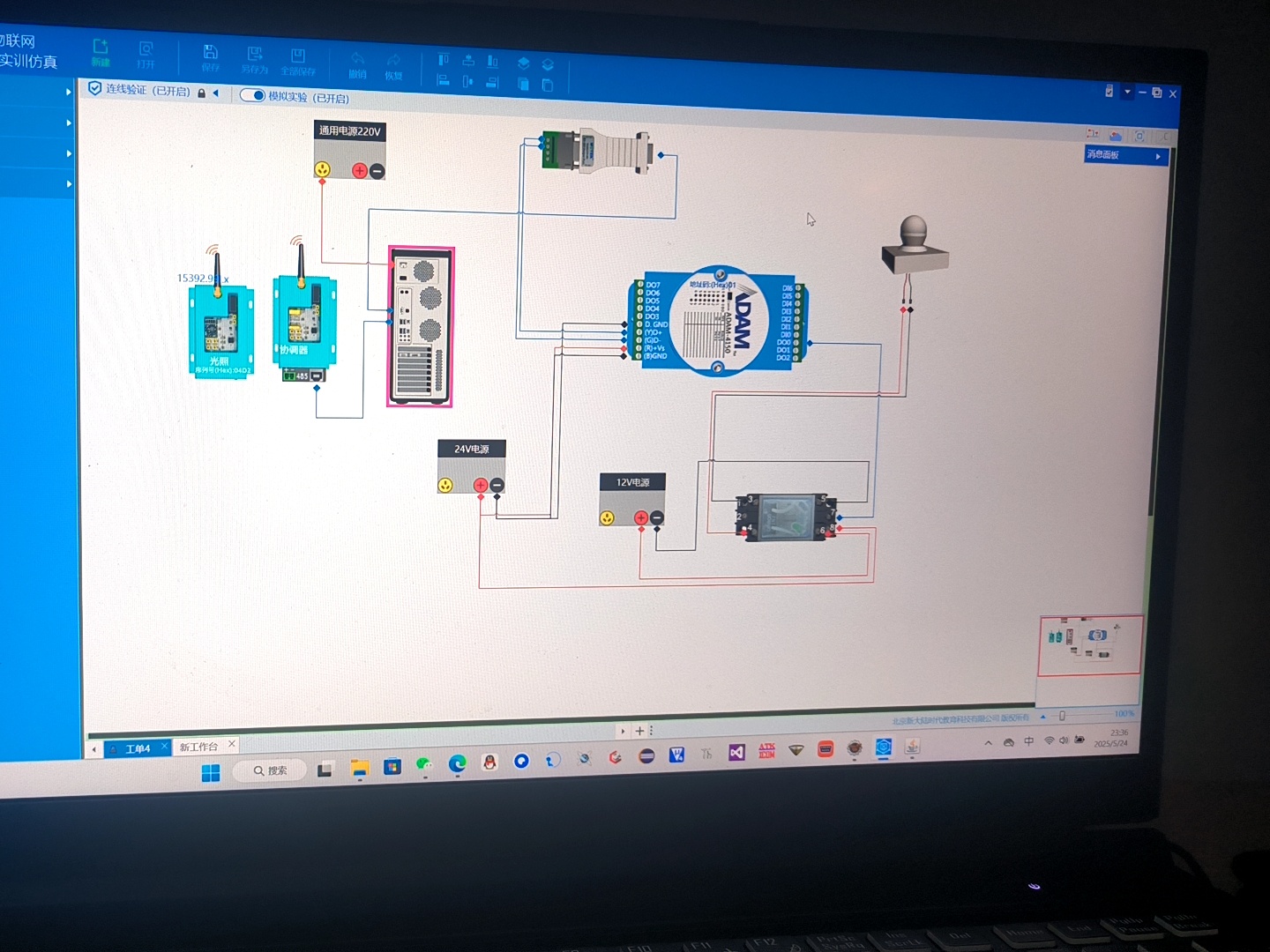Close the 工单4 tab
This screenshot has width=1270, height=952.
(164, 747)
